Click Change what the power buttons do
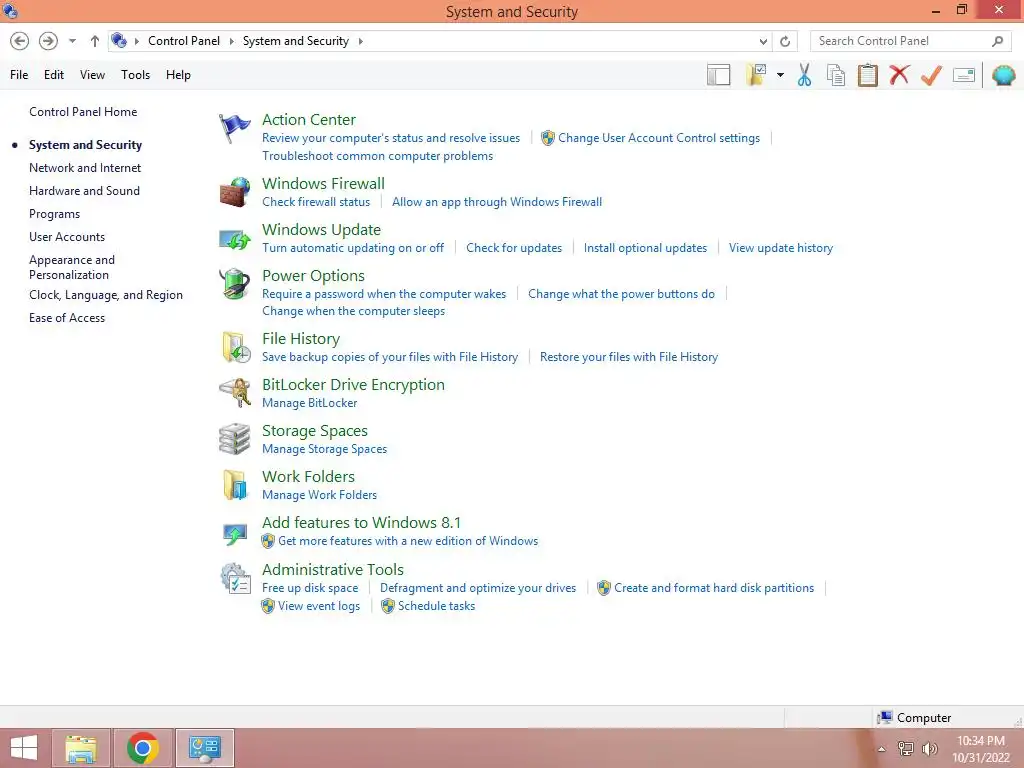The height and width of the screenshot is (768, 1024). pos(621,294)
